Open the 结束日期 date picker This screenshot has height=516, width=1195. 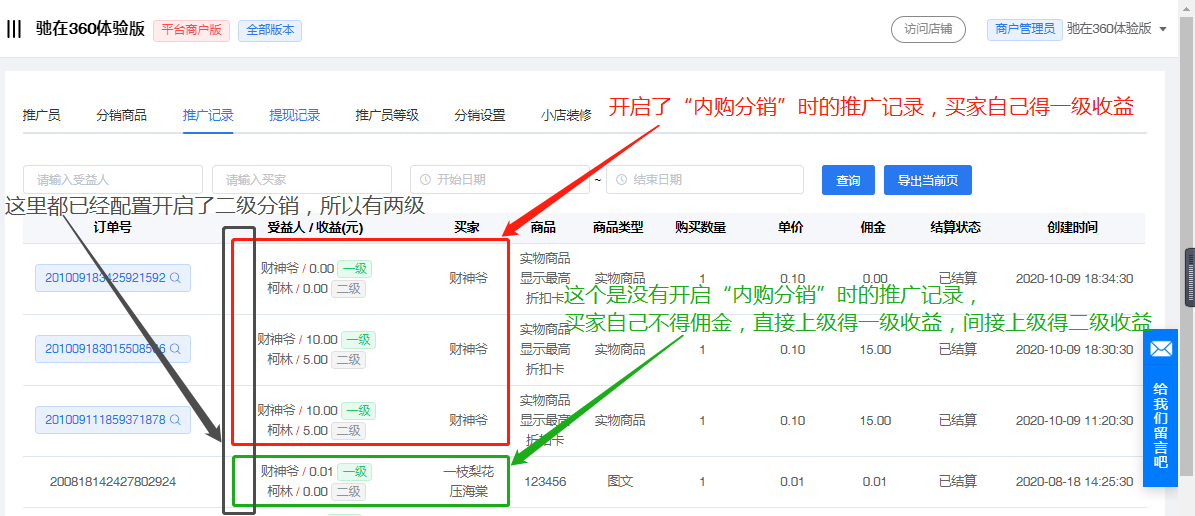point(705,180)
